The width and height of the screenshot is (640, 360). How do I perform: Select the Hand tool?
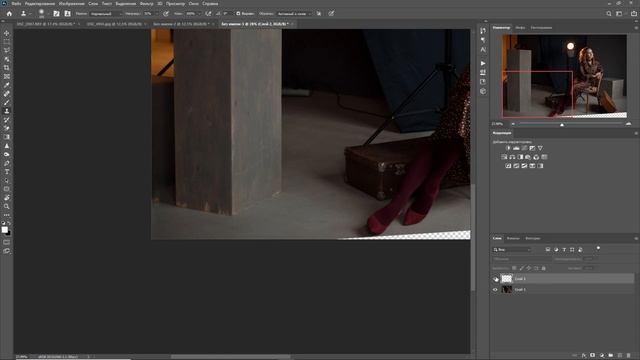coord(7,198)
